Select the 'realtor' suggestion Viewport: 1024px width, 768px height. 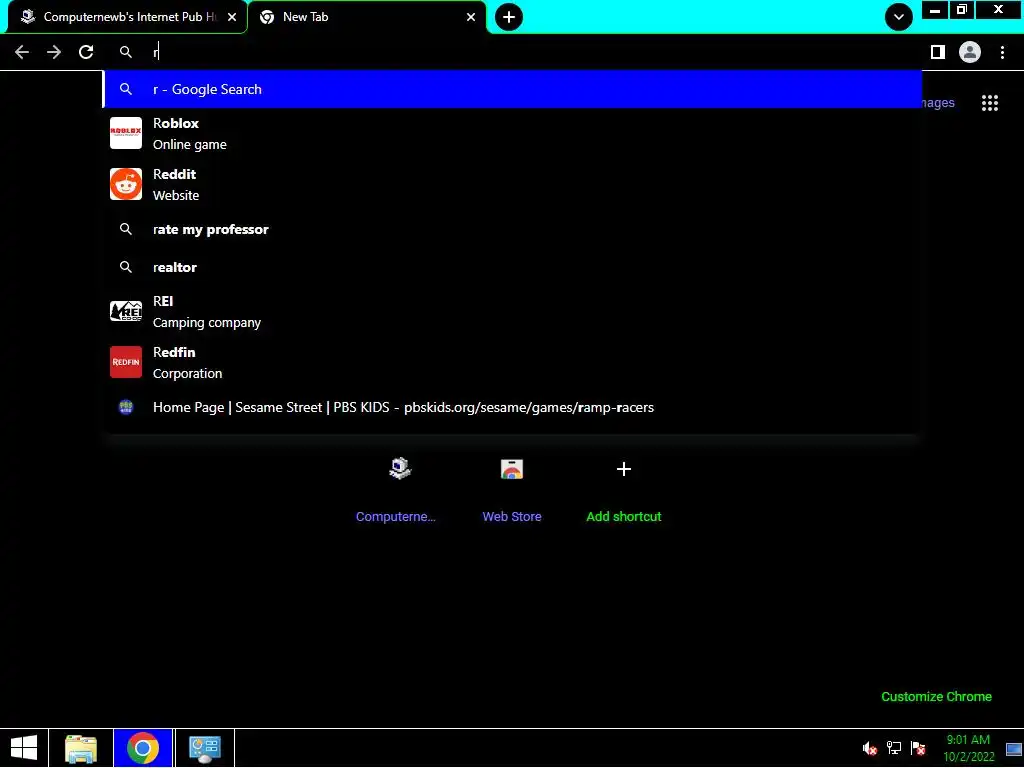click(x=512, y=267)
